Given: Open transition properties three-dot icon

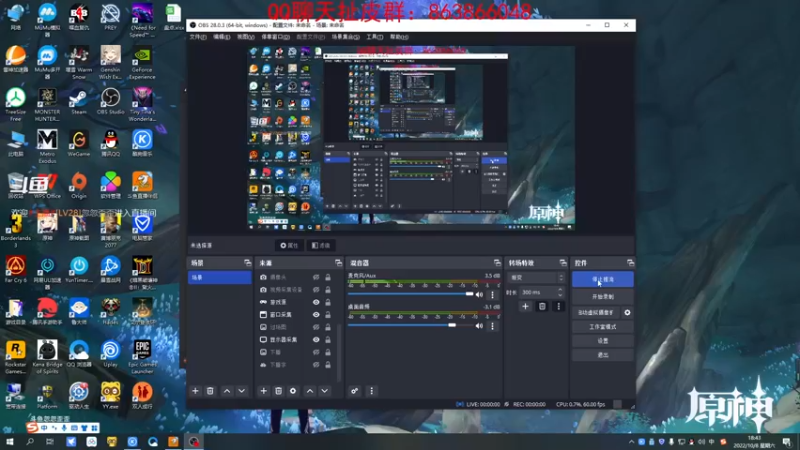Looking at the screenshot, I should (559, 306).
